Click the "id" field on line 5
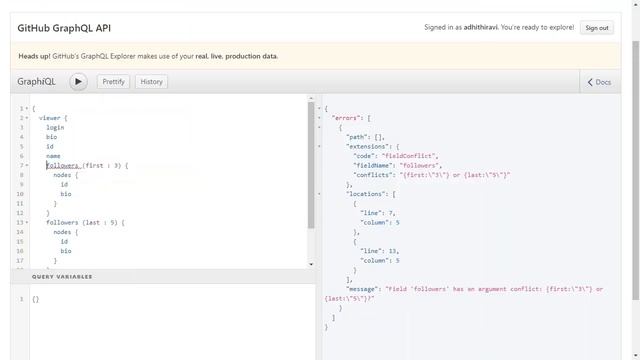The height and width of the screenshot is (360, 640). pos(50,147)
